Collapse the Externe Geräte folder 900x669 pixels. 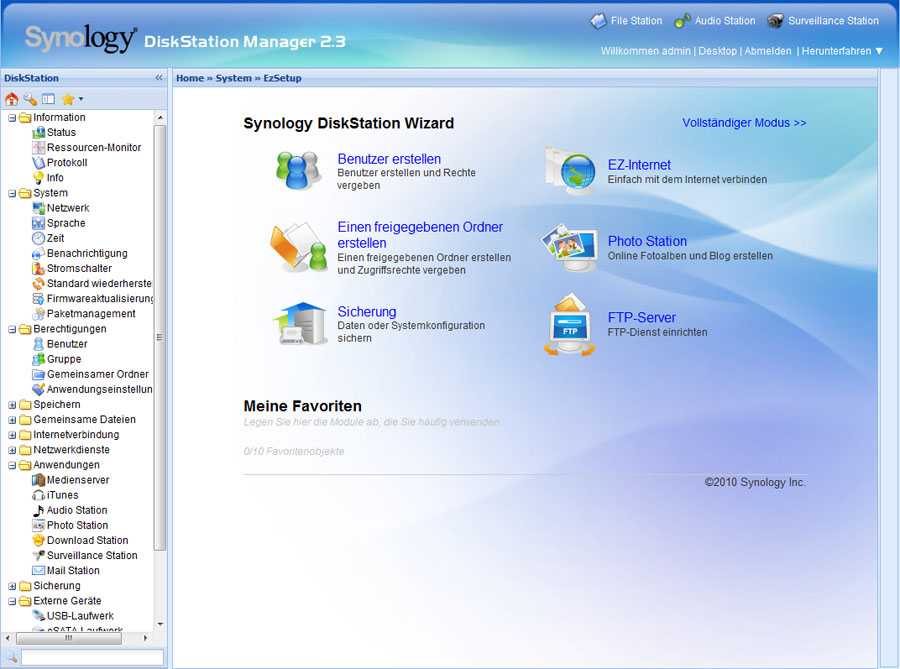click(x=12, y=601)
